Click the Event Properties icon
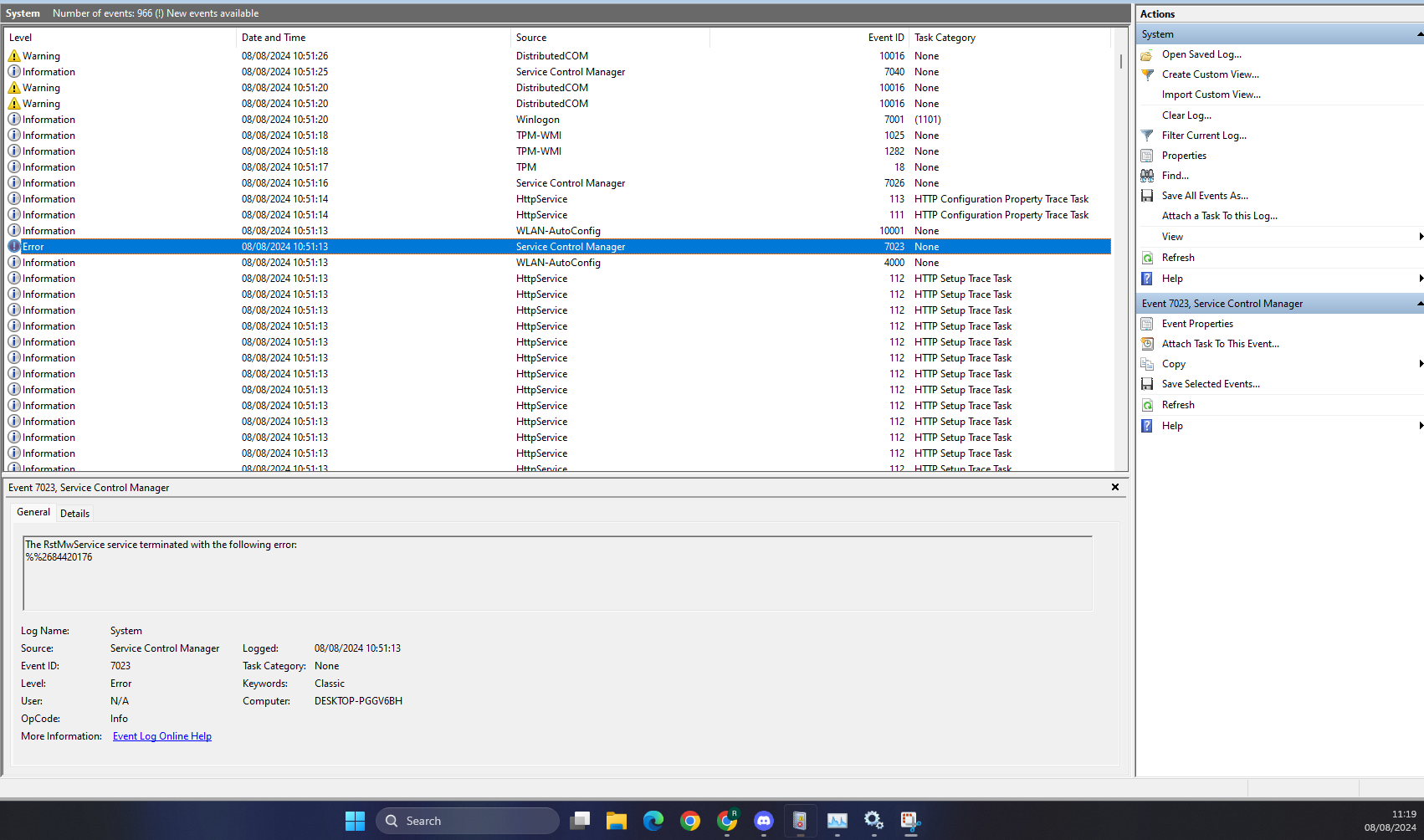 click(x=1147, y=324)
